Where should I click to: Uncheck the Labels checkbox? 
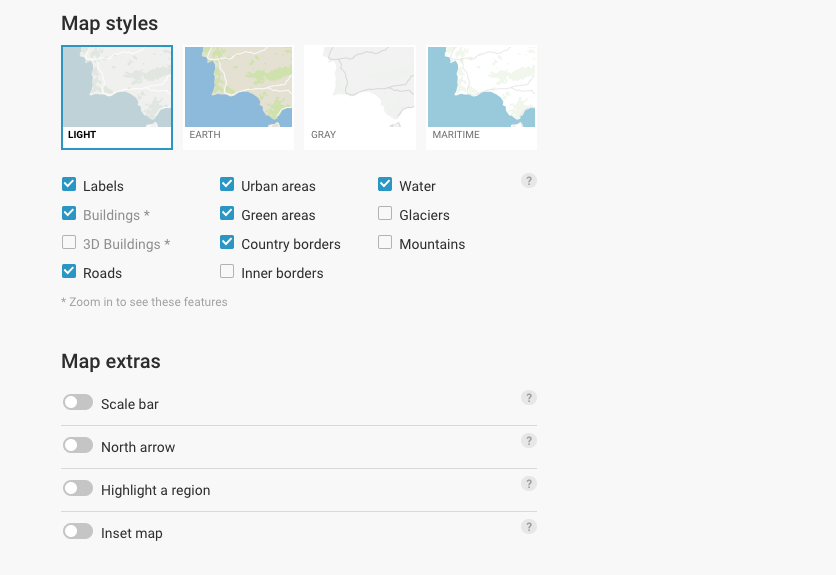69,185
